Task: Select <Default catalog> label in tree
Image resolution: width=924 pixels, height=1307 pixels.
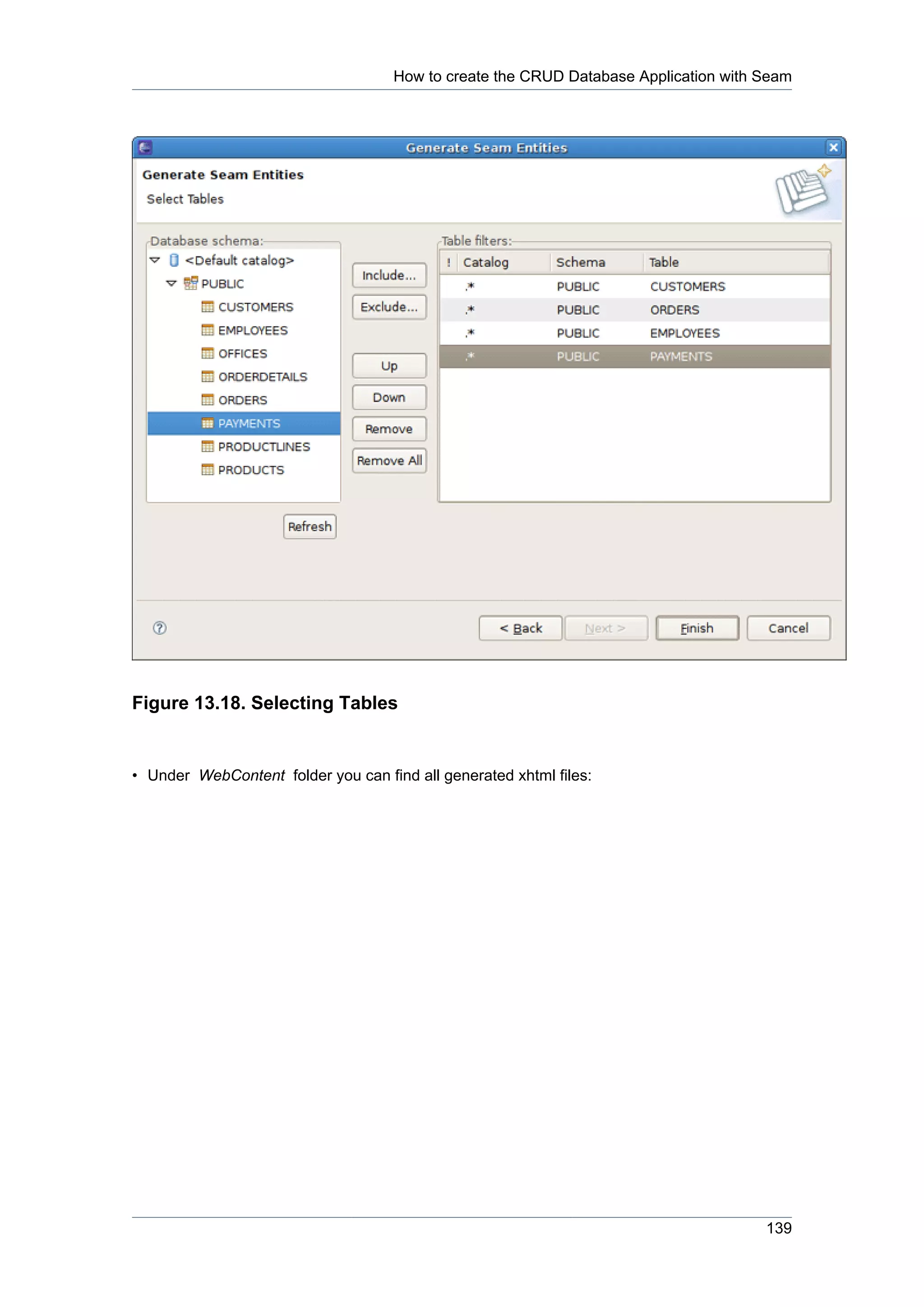Action: tap(240, 261)
